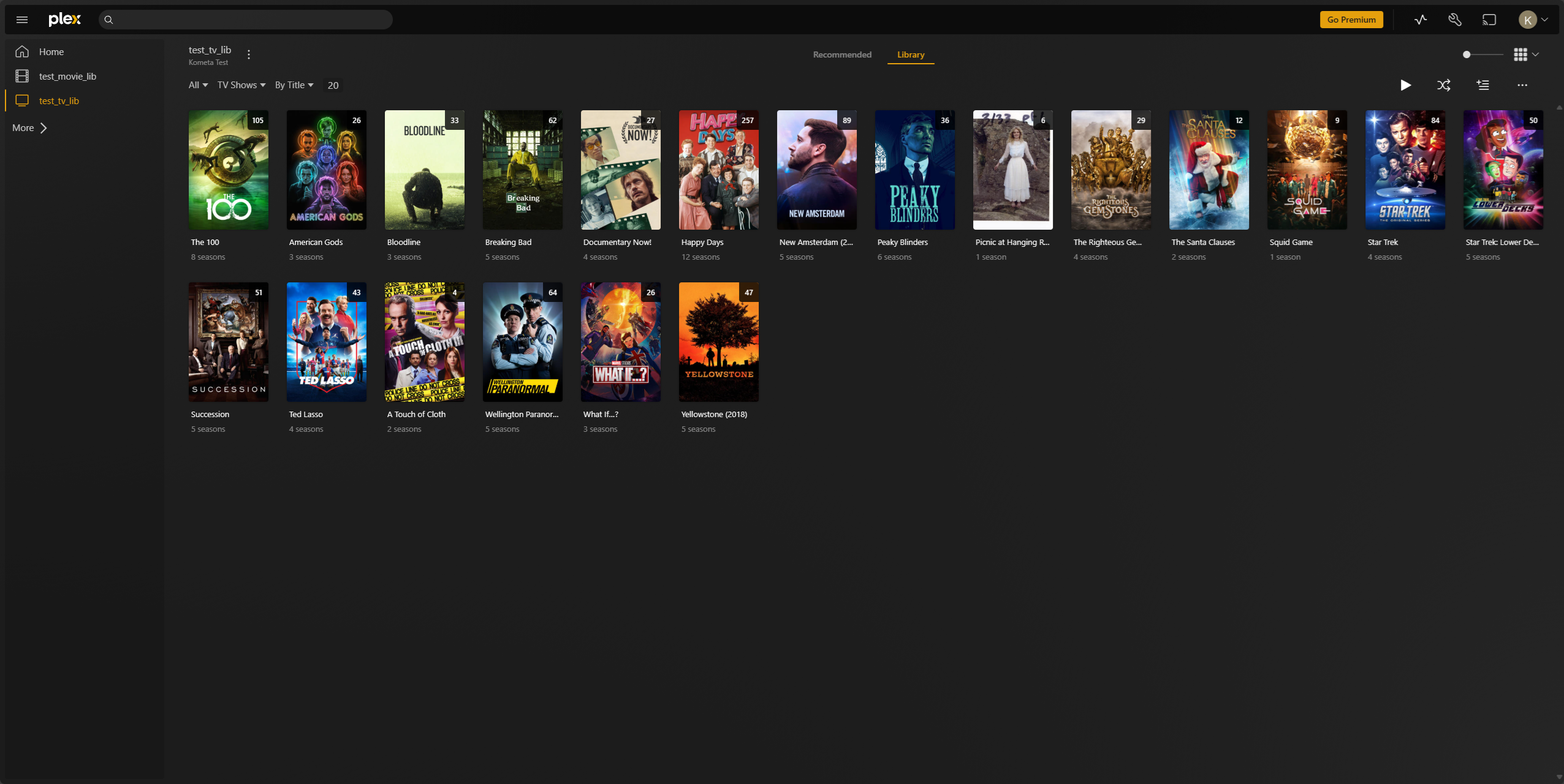Viewport: 1564px width, 784px height.
Task: Open the grid view mode selector
Action: (1526, 55)
